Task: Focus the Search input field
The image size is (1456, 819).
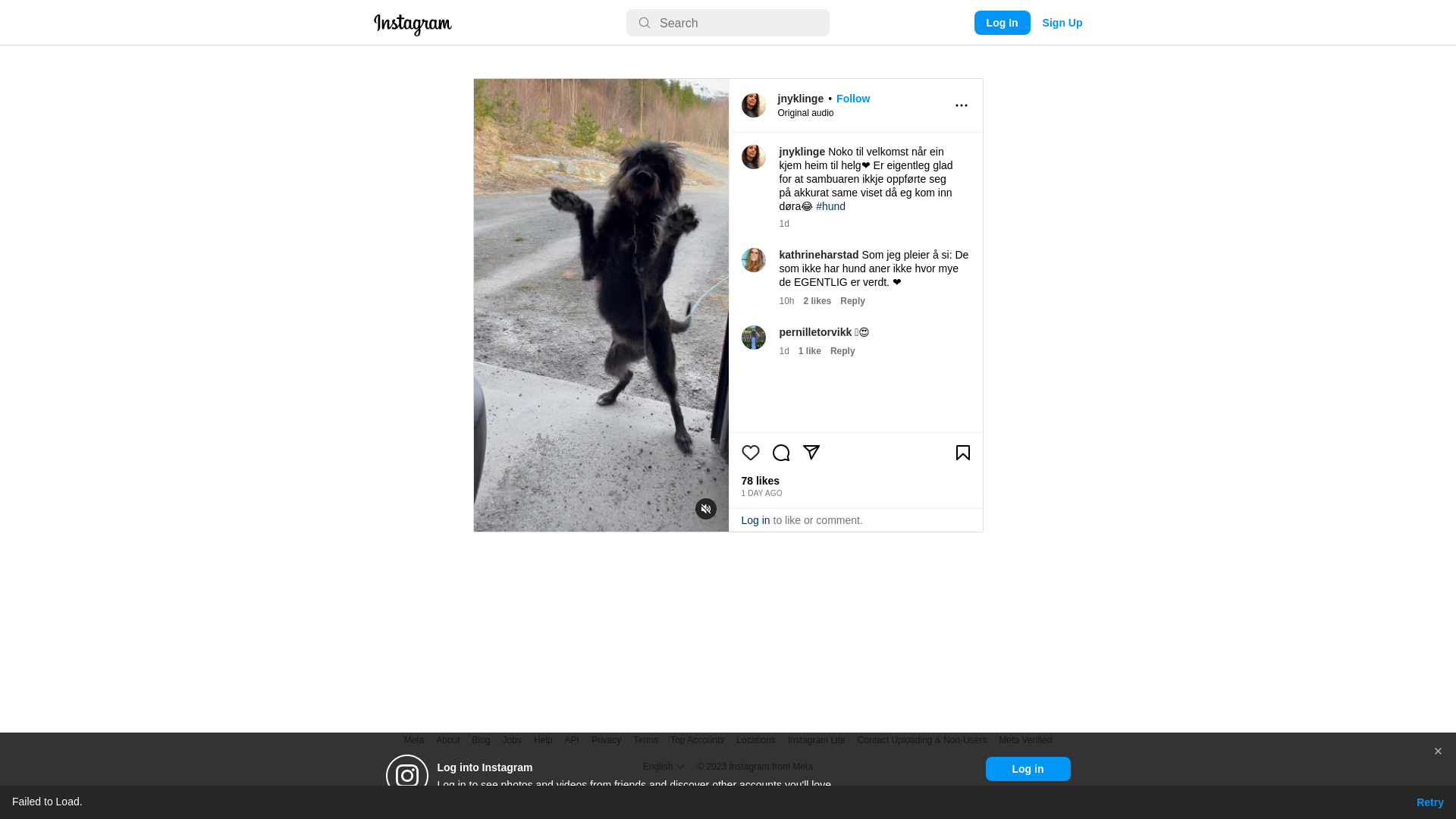Action: [727, 23]
